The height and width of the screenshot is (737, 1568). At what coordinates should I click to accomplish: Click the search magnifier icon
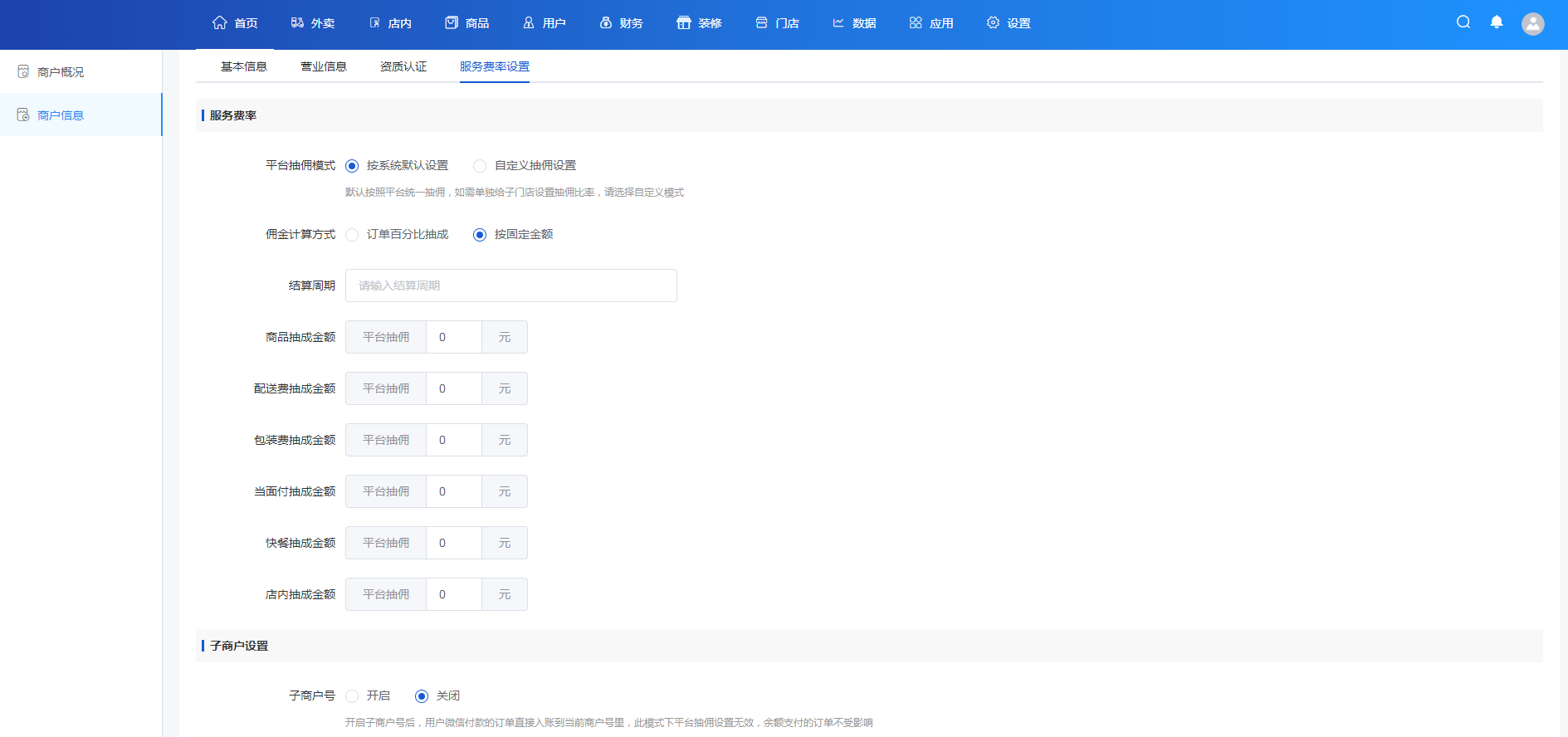[1463, 22]
